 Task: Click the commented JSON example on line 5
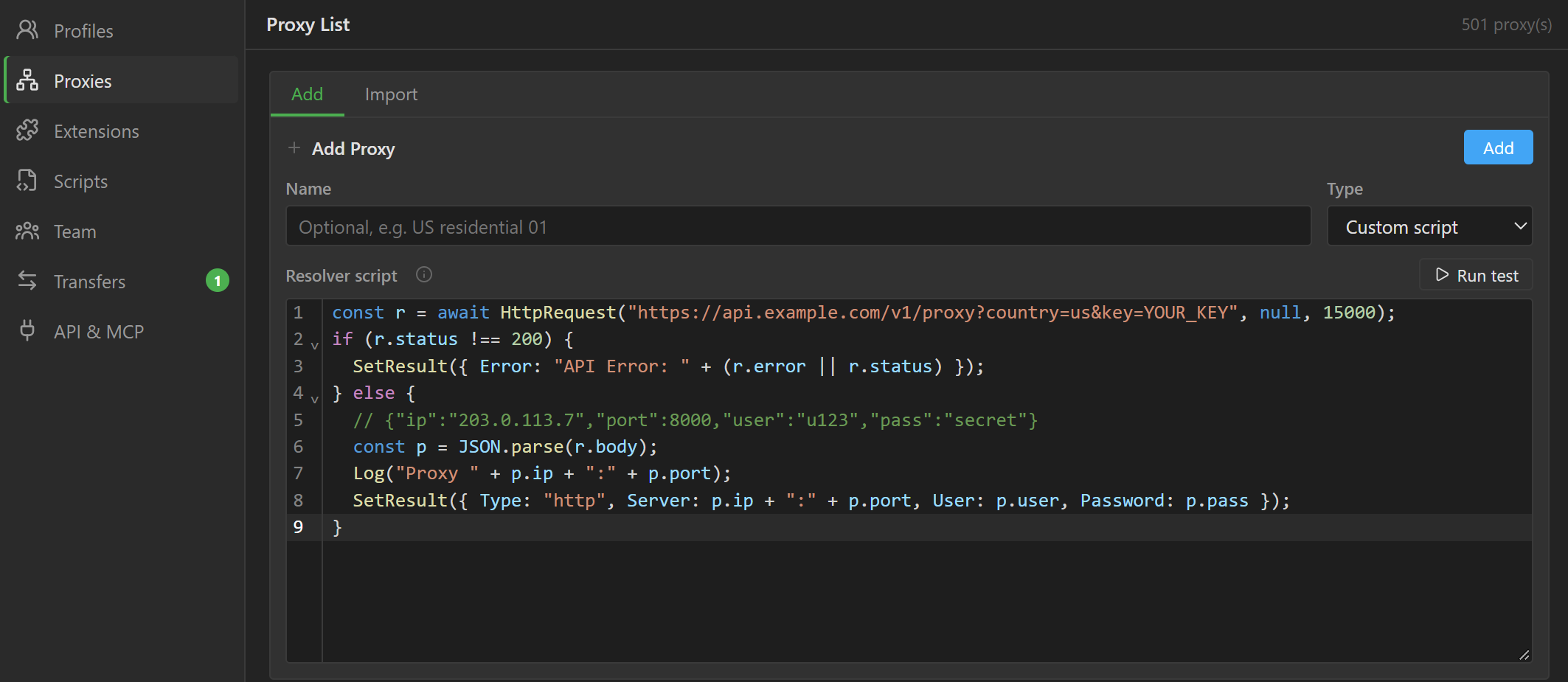pos(695,420)
